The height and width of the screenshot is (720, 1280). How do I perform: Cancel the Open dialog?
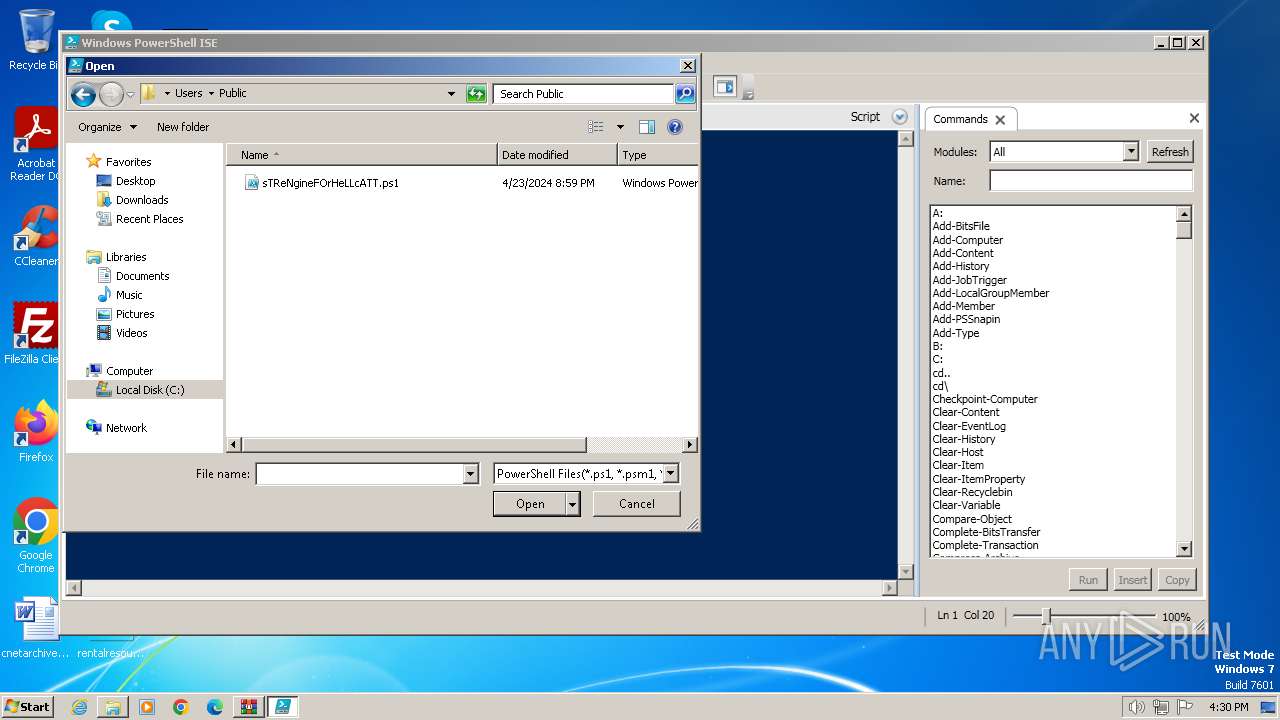point(637,504)
